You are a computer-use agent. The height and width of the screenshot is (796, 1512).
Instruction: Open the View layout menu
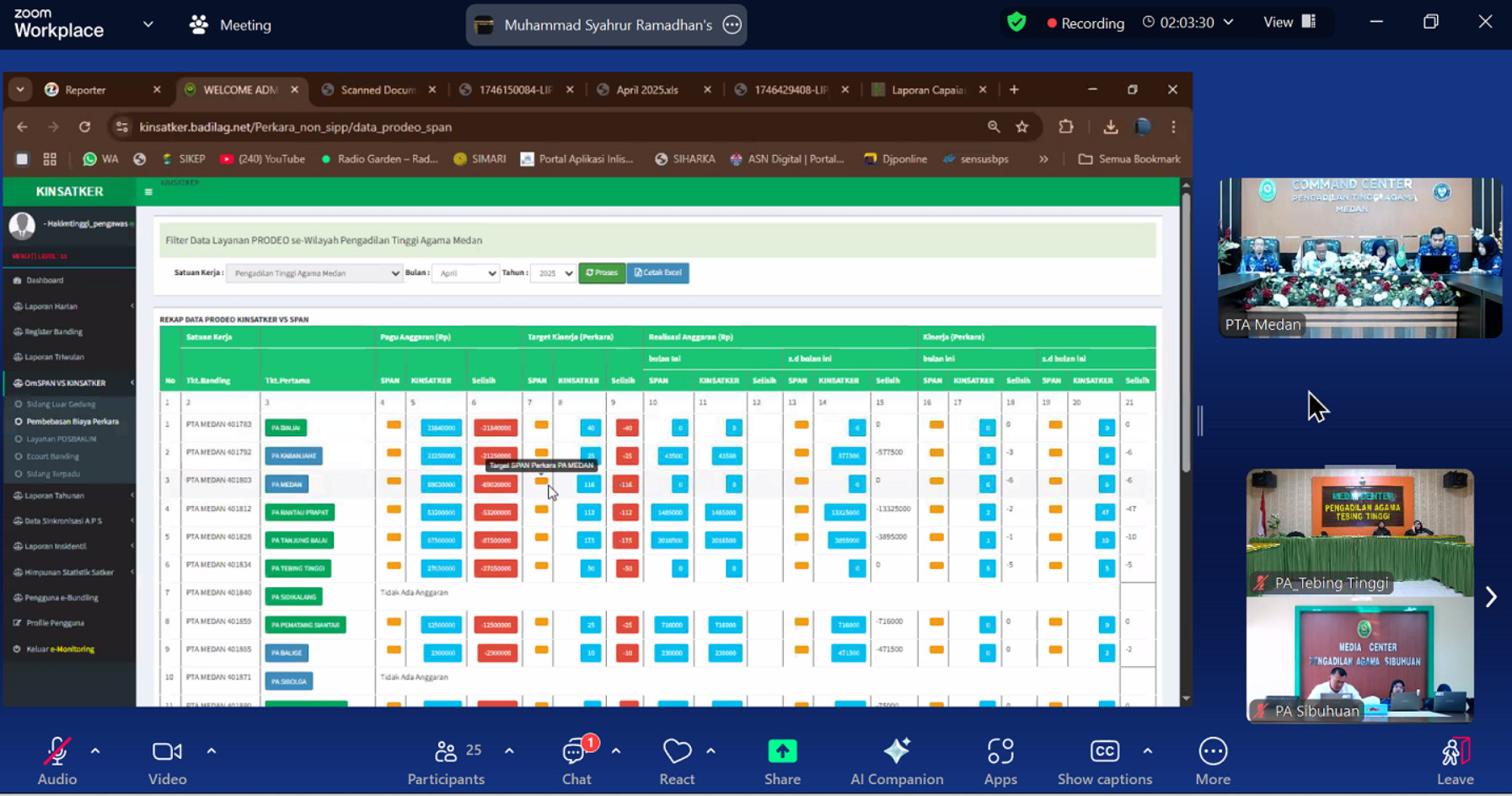click(1289, 23)
